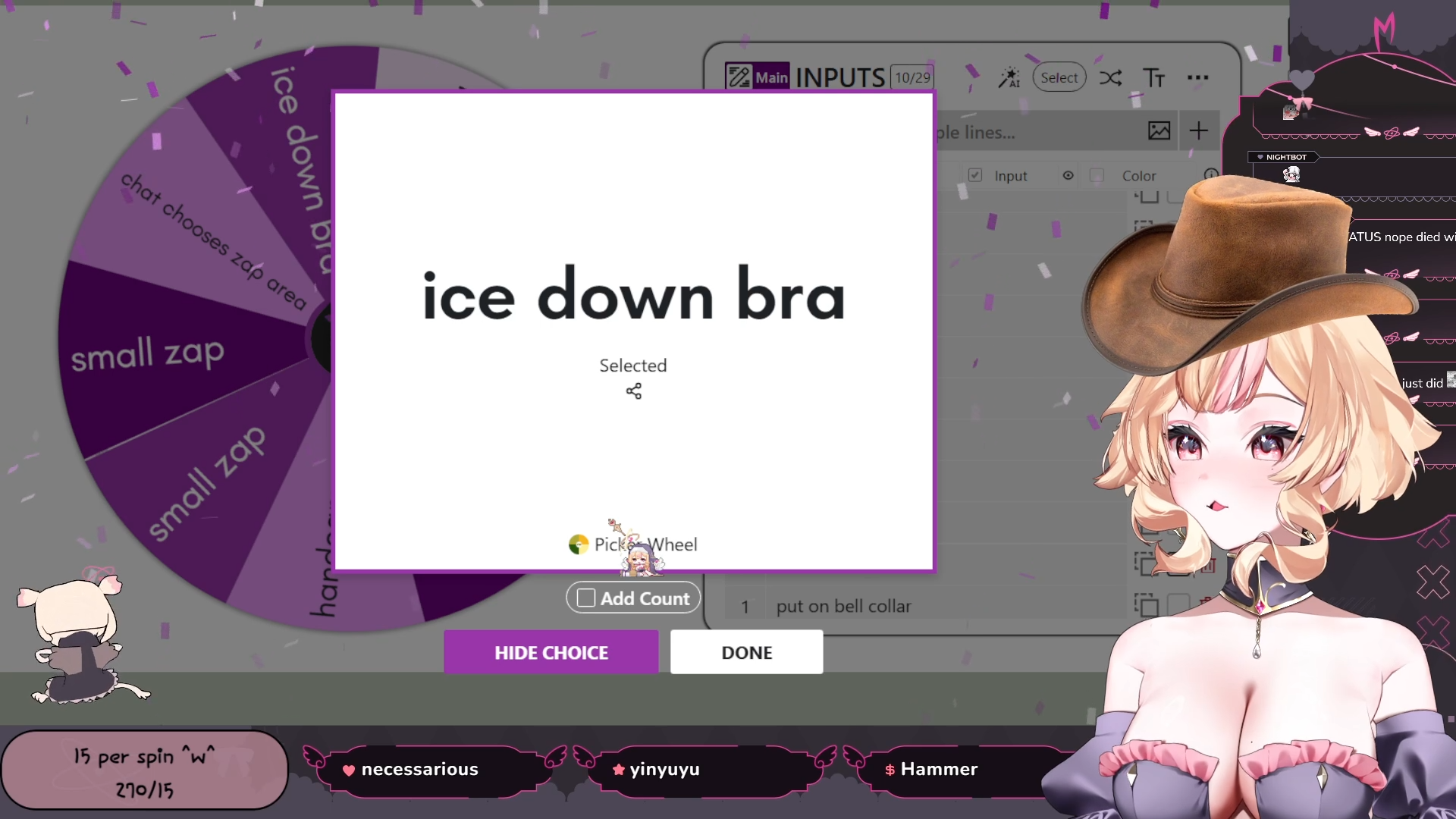The image size is (1456, 819).
Task: Click the plus icon to add input
Action: [1198, 130]
